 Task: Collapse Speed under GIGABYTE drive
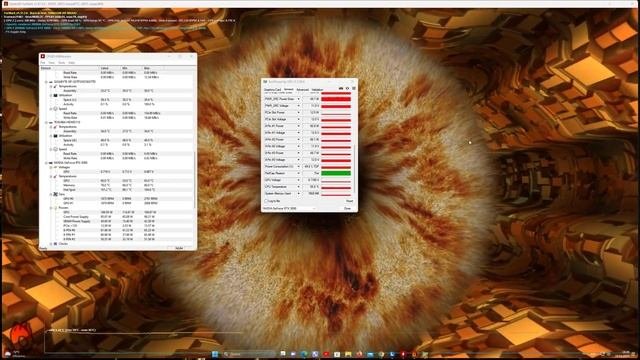point(51,109)
